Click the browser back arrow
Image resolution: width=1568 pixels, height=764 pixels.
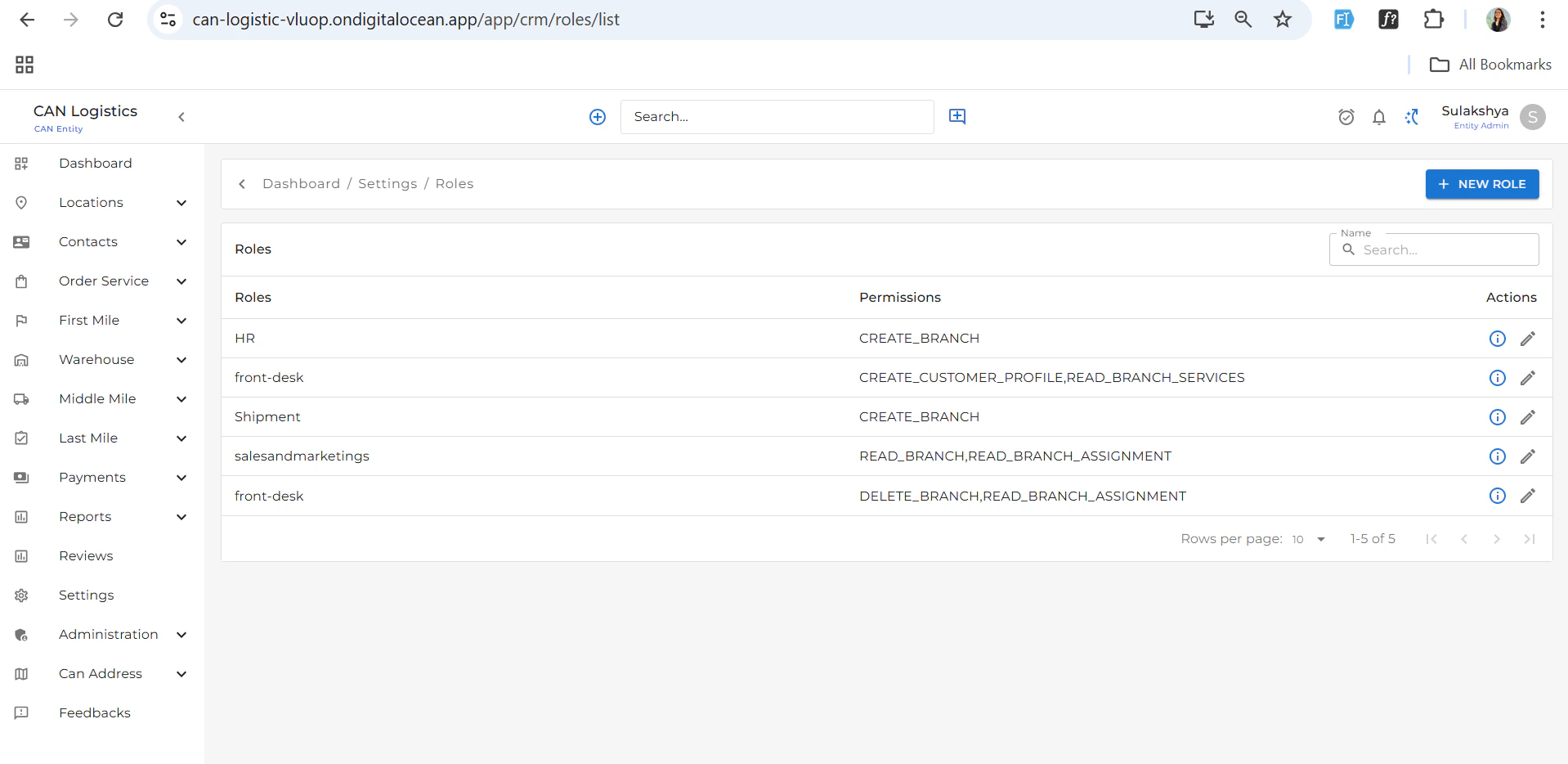[x=27, y=20]
